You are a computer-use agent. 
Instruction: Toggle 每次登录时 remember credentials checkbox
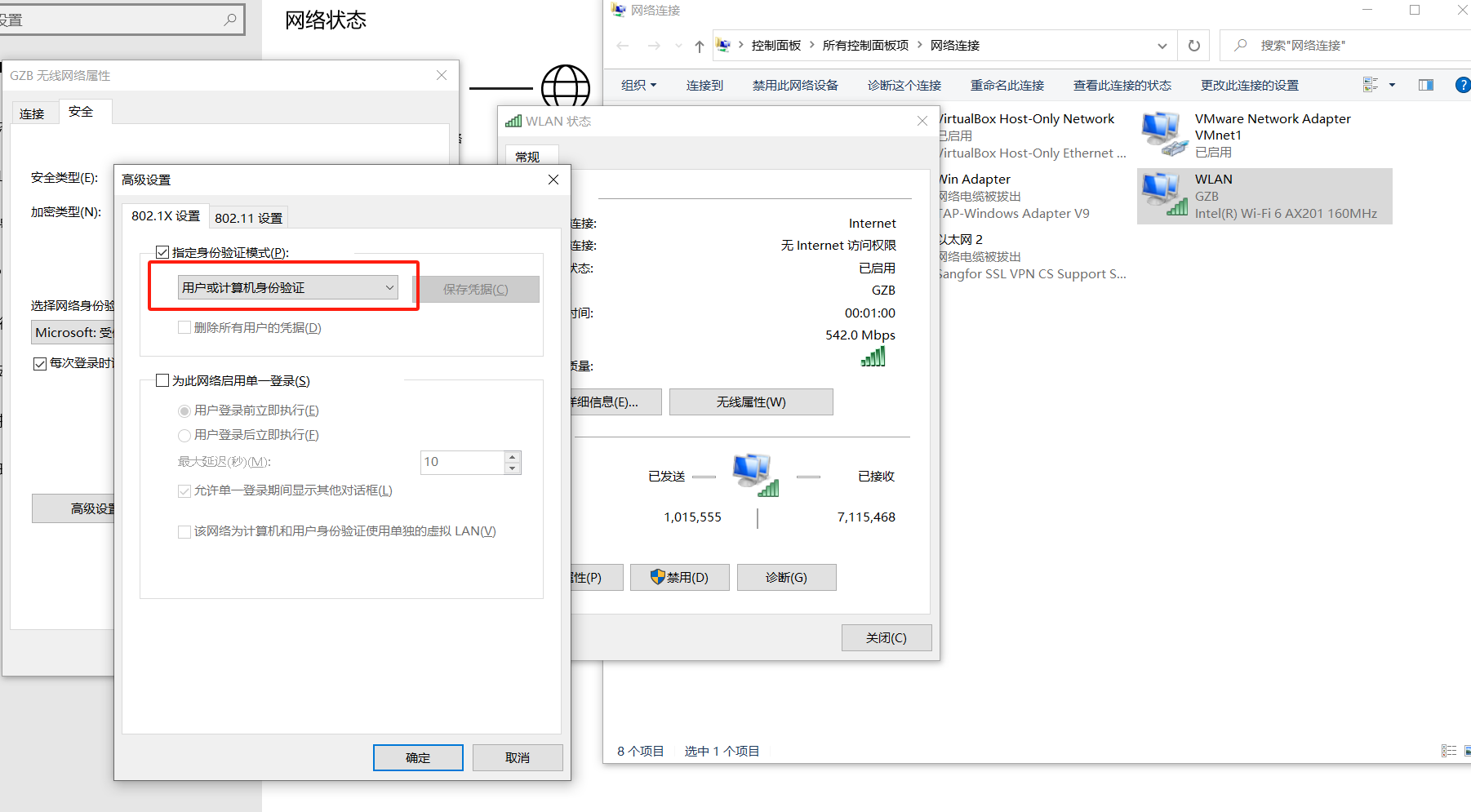tap(39, 363)
